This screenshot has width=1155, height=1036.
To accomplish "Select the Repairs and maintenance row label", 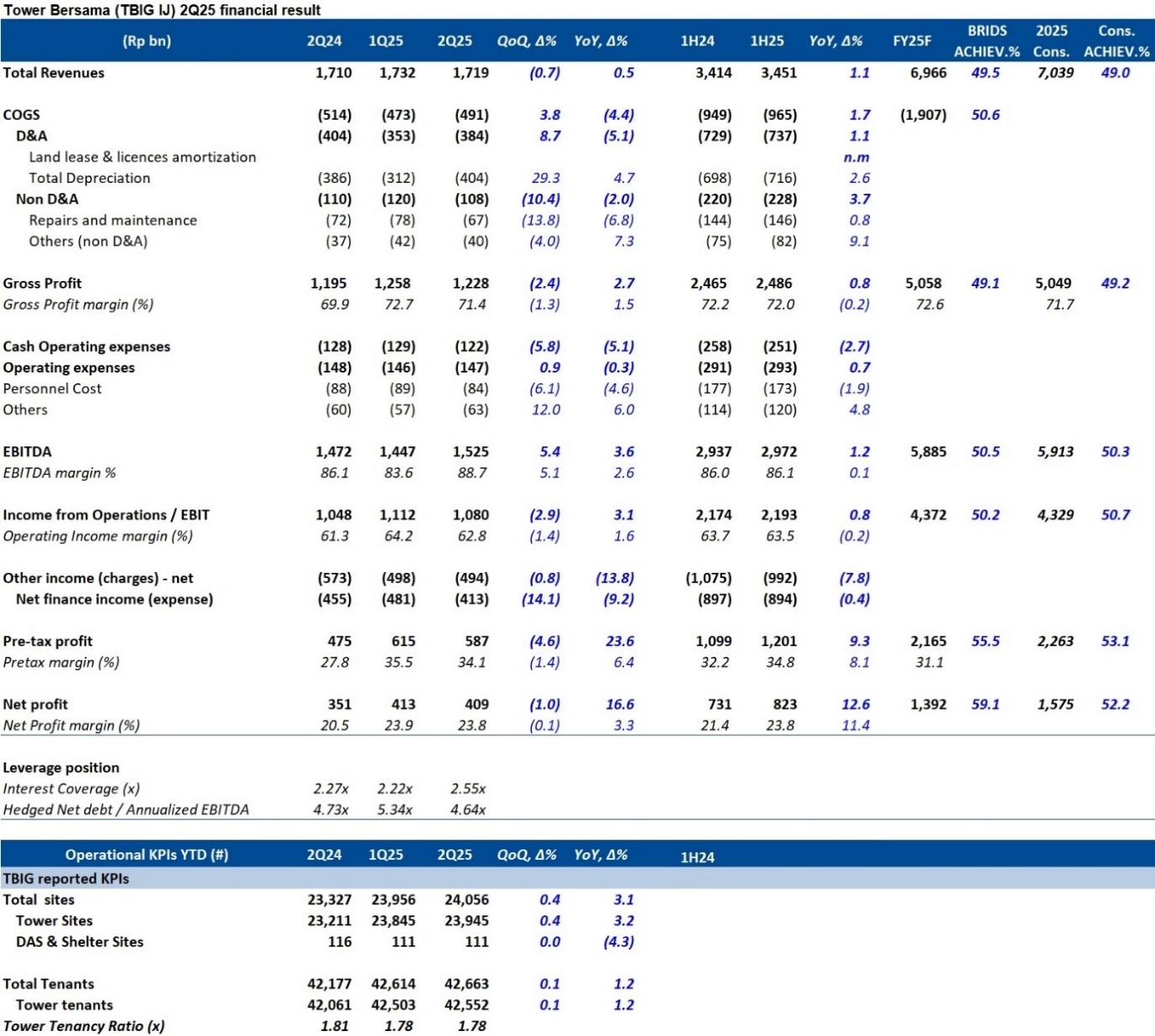I will pos(113,221).
